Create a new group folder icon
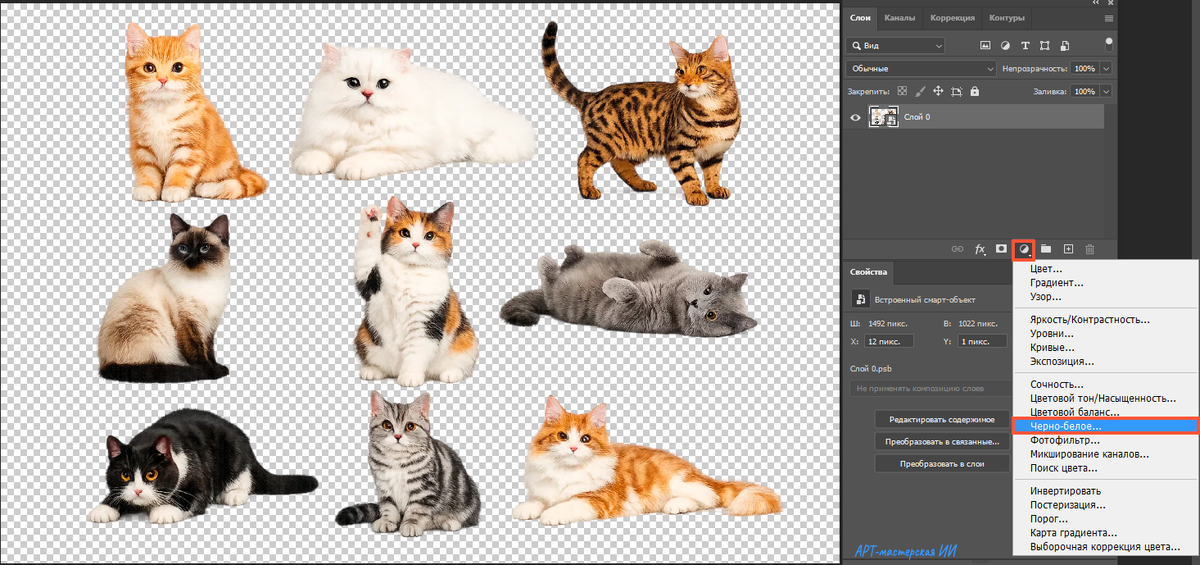The height and width of the screenshot is (565, 1200). 1046,248
